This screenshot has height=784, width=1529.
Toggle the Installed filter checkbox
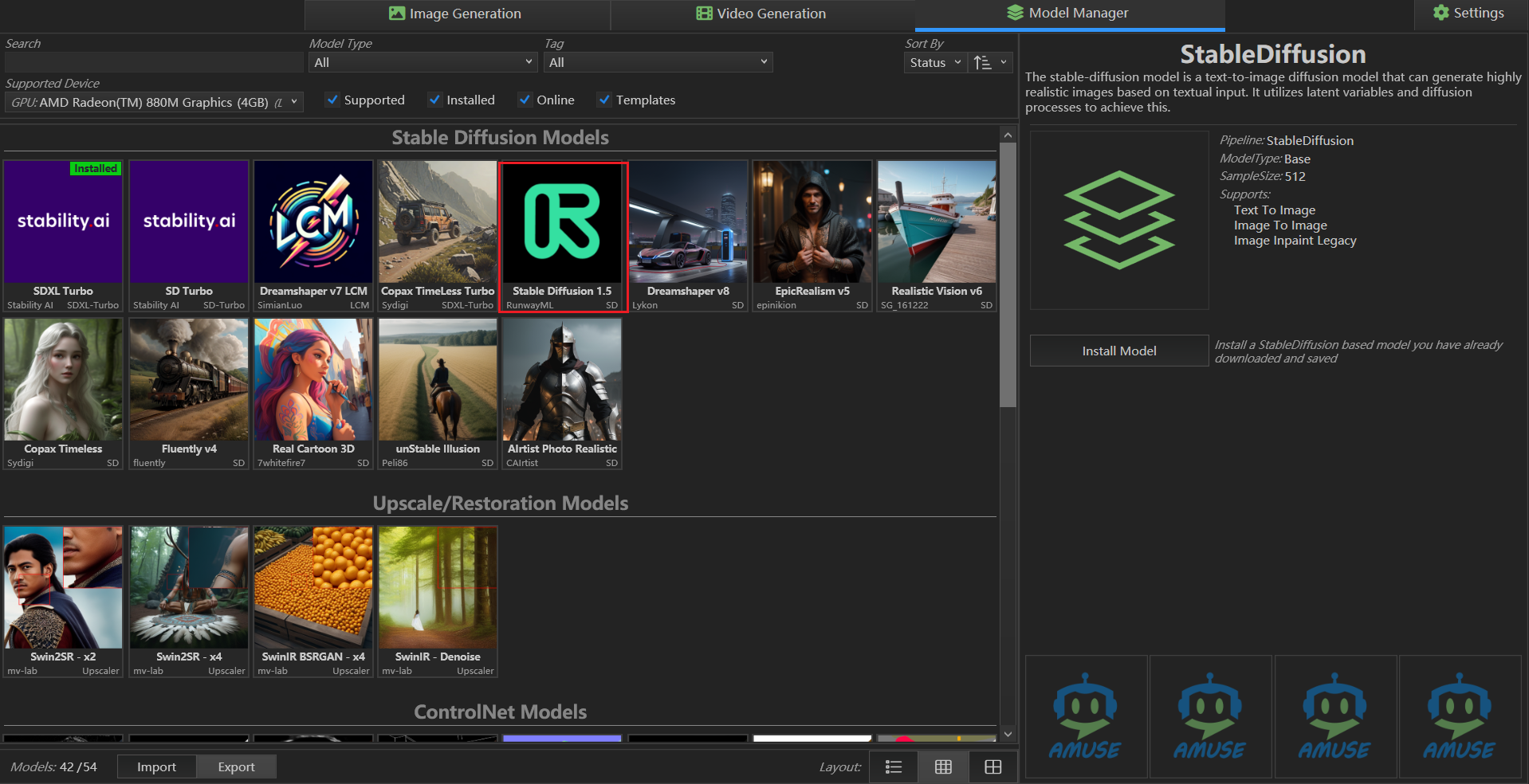[x=434, y=100]
